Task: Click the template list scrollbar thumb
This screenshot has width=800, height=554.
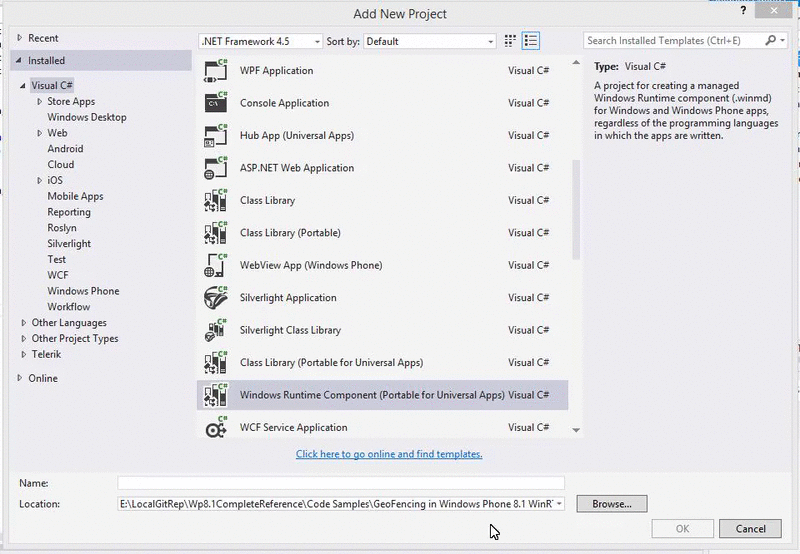Action: [576, 210]
